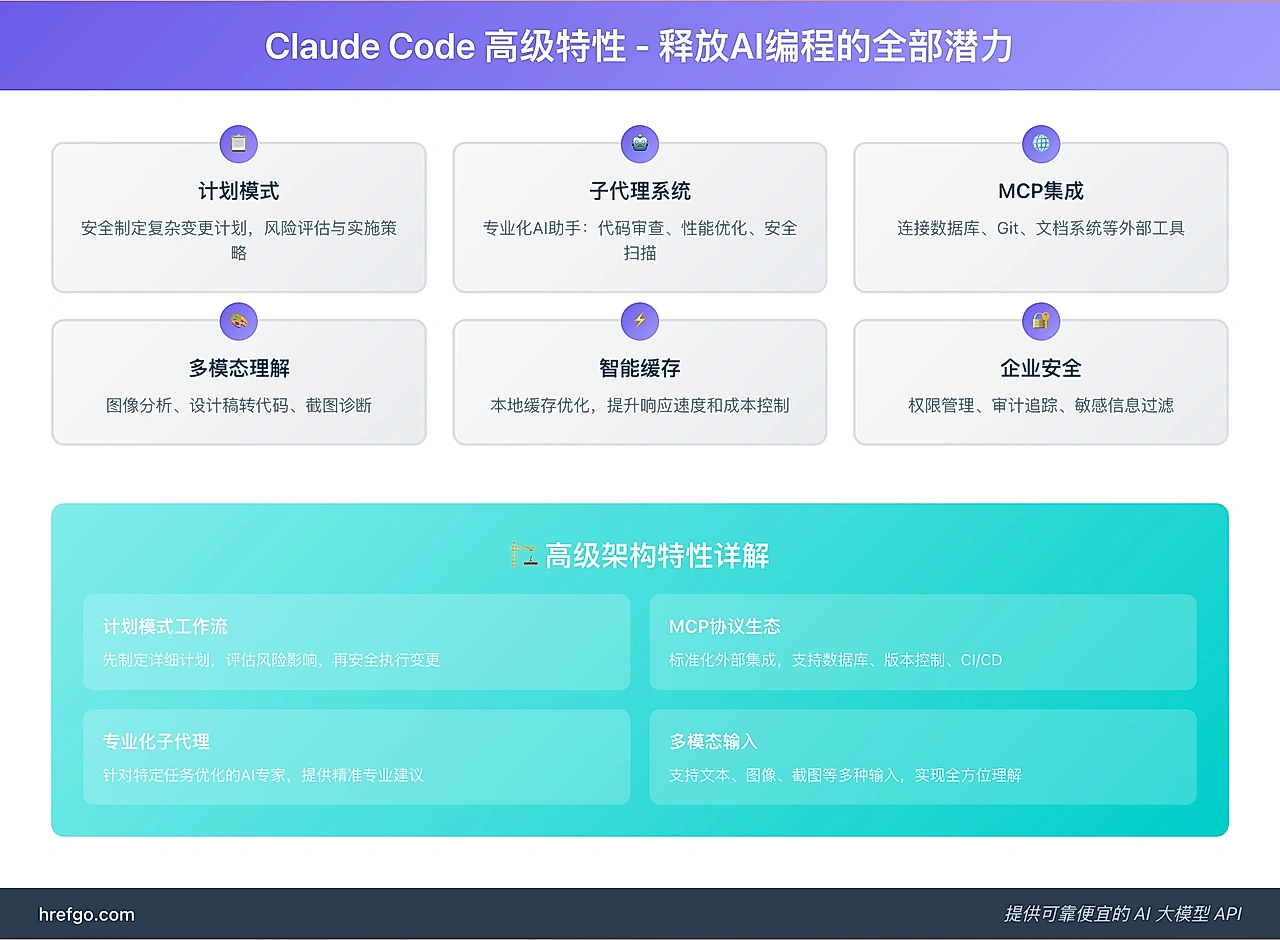Click the description 专业化AI助手：代码审查

(640, 240)
